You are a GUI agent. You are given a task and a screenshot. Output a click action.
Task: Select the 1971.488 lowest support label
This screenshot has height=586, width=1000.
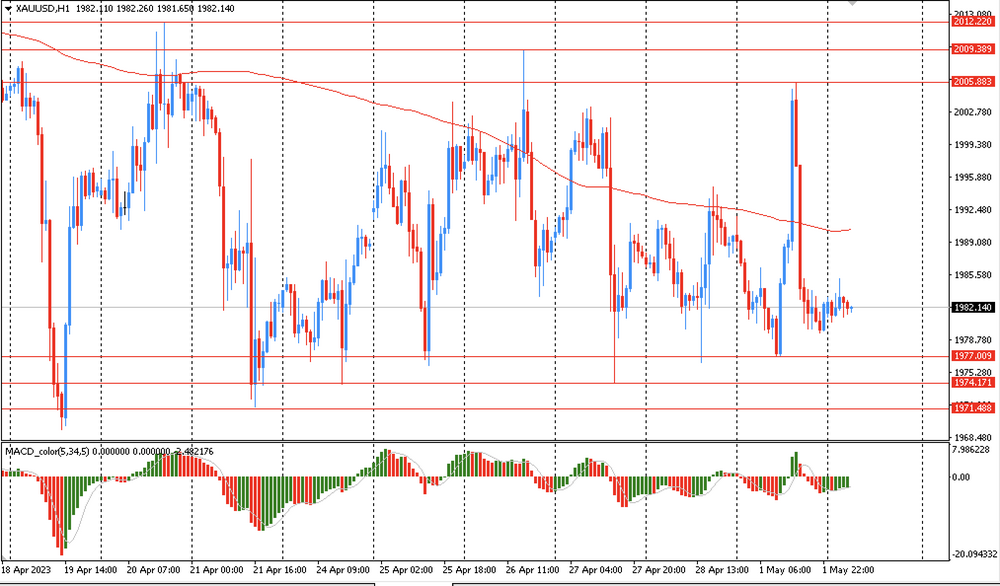(x=973, y=408)
